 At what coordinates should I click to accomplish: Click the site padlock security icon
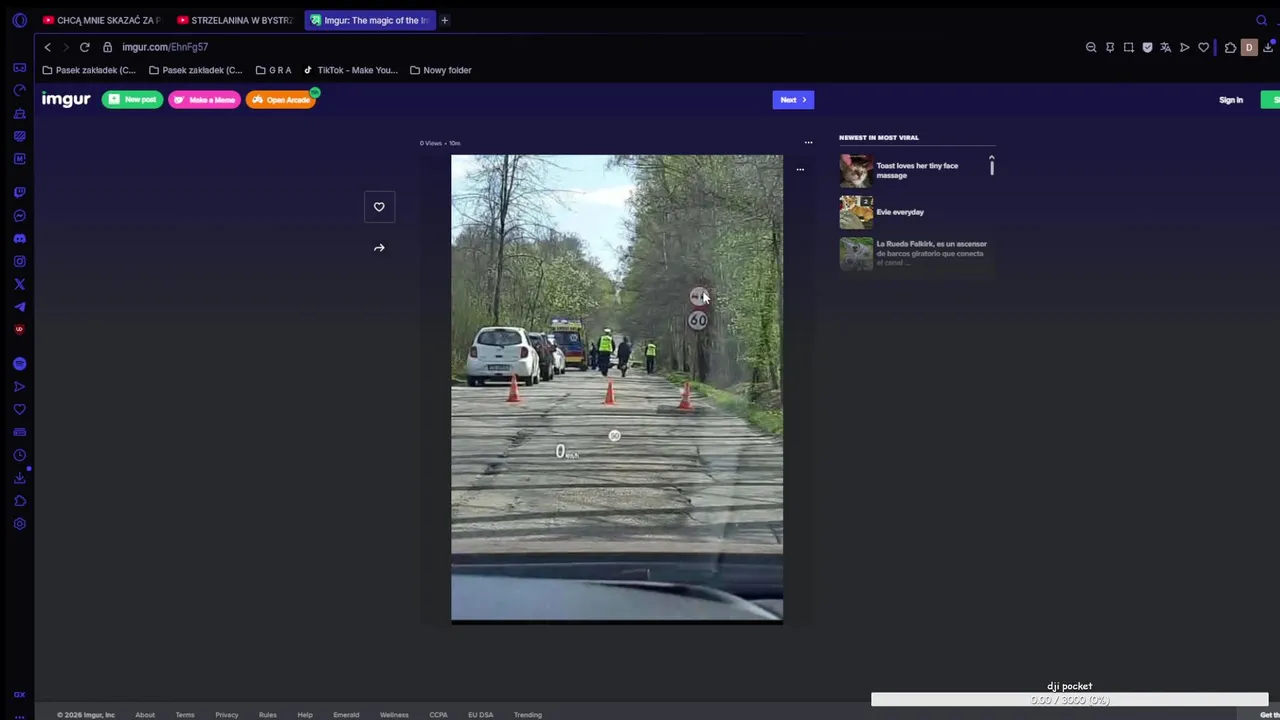point(107,47)
